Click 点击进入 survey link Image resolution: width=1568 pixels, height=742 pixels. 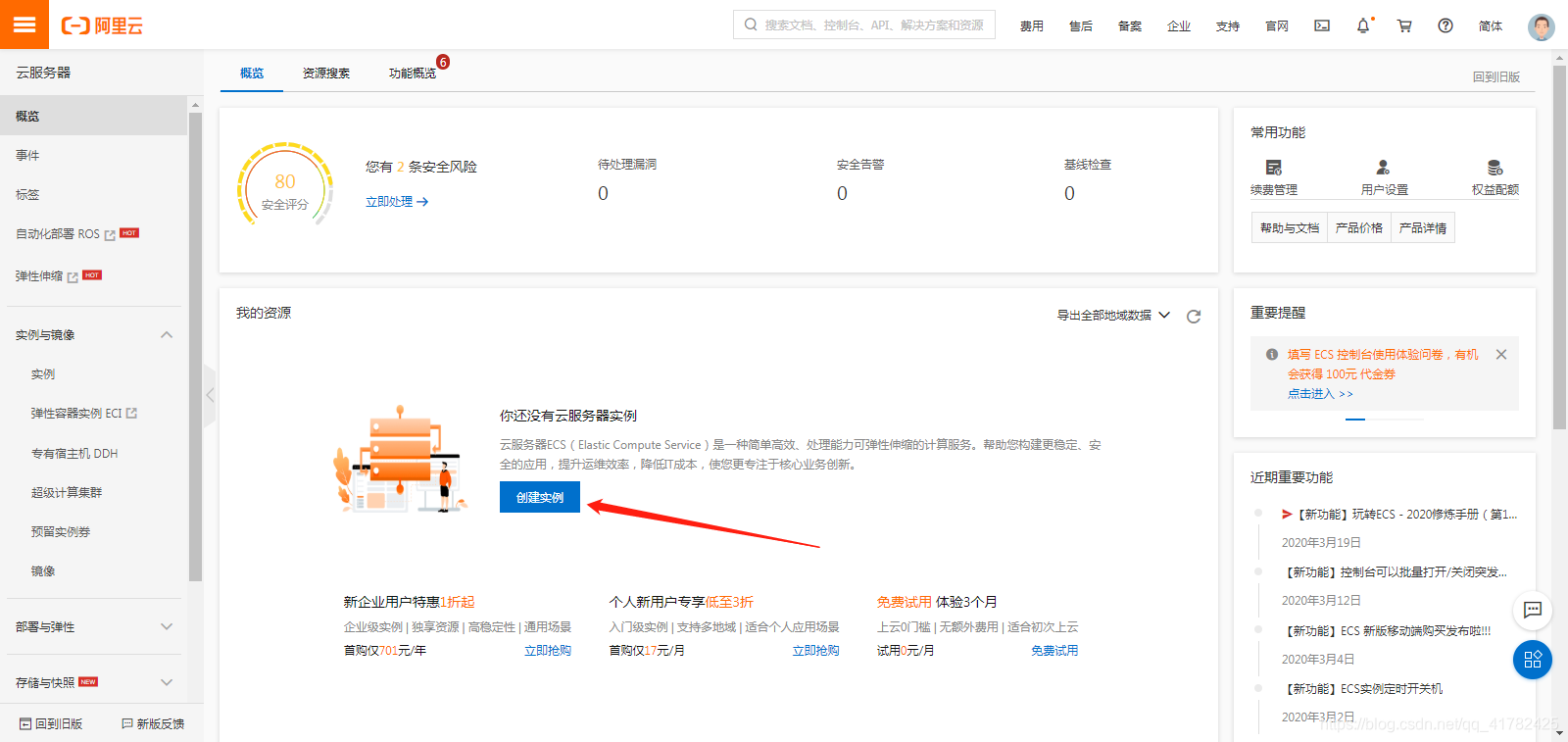[x=1320, y=394]
